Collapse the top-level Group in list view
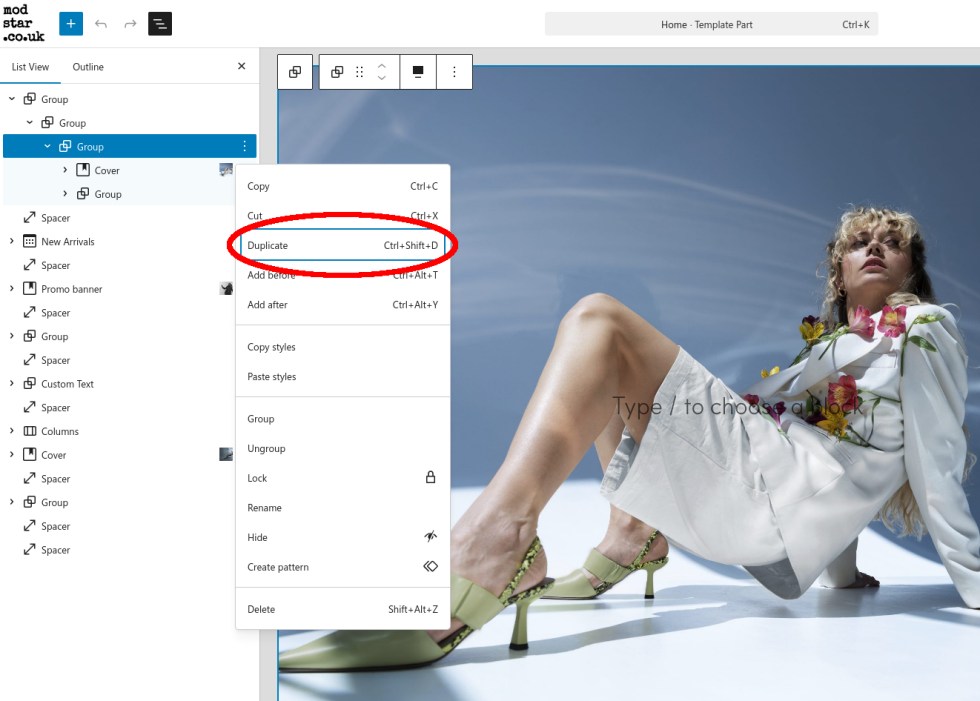Viewport: 980px width, 701px height. point(11,99)
